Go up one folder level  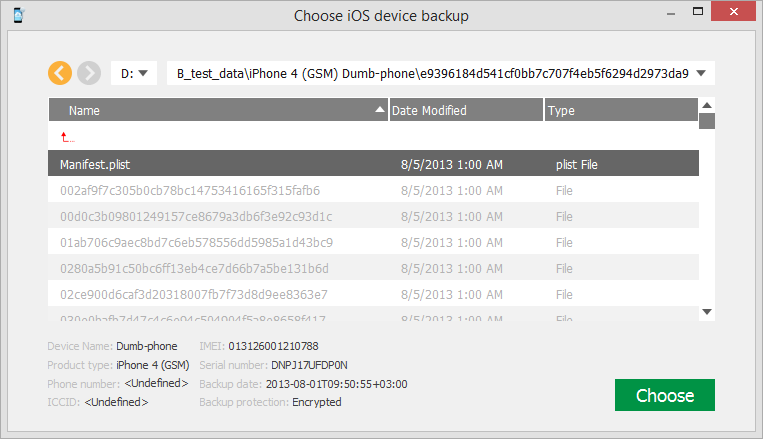pyautogui.click(x=67, y=137)
